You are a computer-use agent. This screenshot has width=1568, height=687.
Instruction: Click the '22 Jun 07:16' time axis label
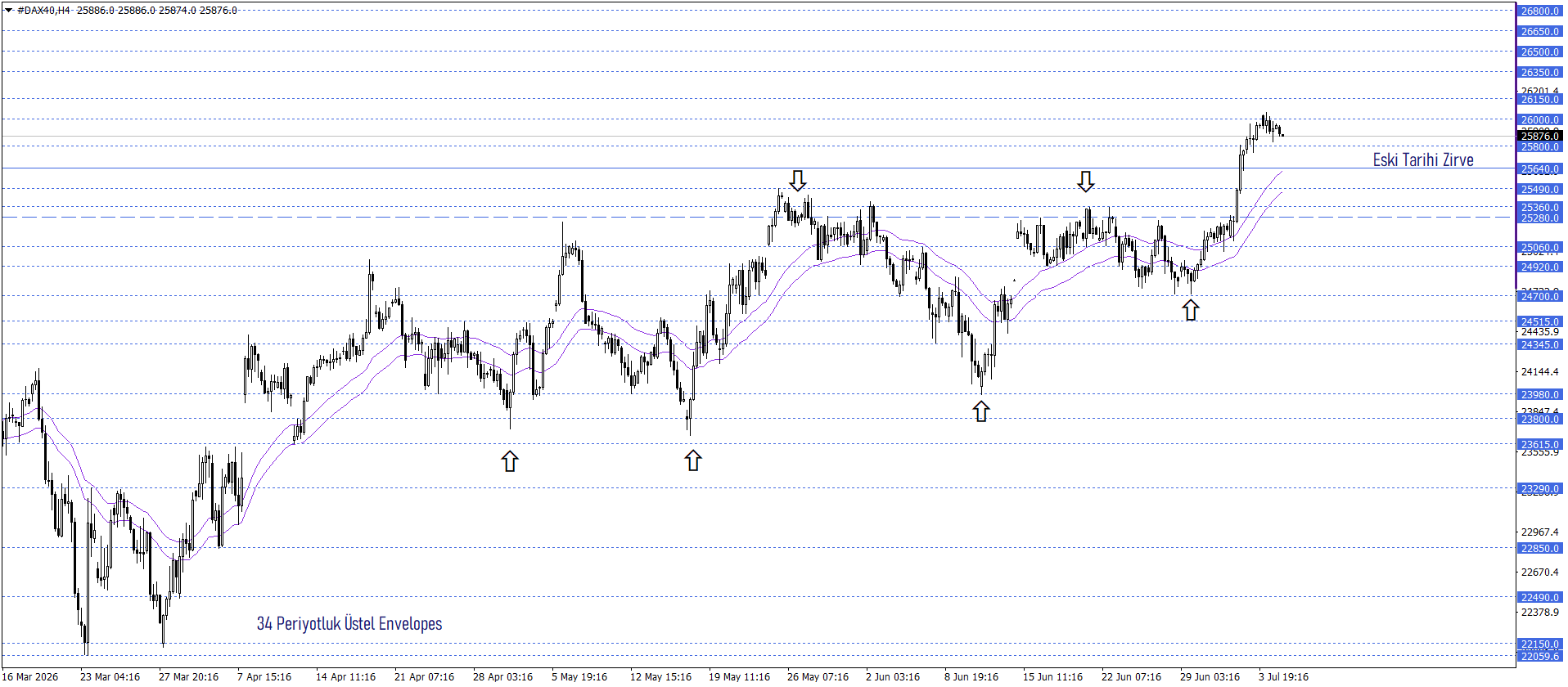point(1131,676)
